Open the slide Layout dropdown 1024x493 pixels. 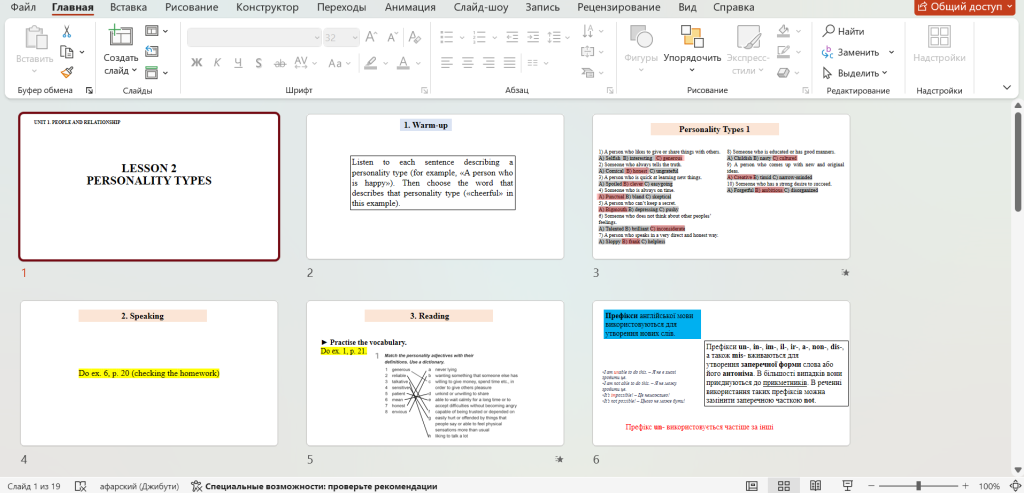[x=156, y=32]
